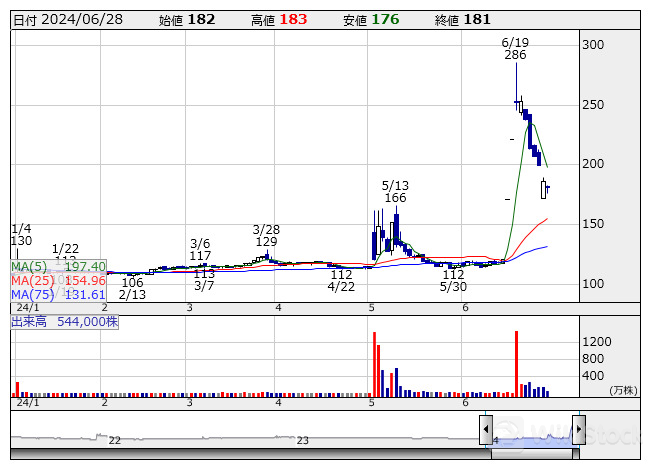The image size is (653, 470).
Task: Click the 22 year marker in the navigator
Action: 115,440
